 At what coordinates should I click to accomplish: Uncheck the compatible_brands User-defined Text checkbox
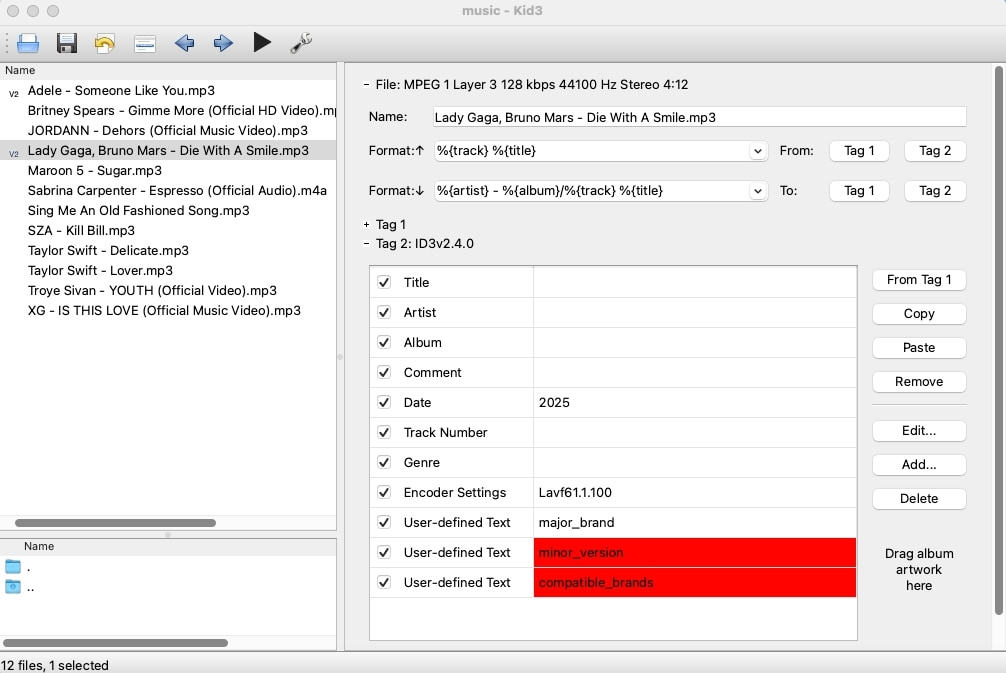click(x=384, y=583)
